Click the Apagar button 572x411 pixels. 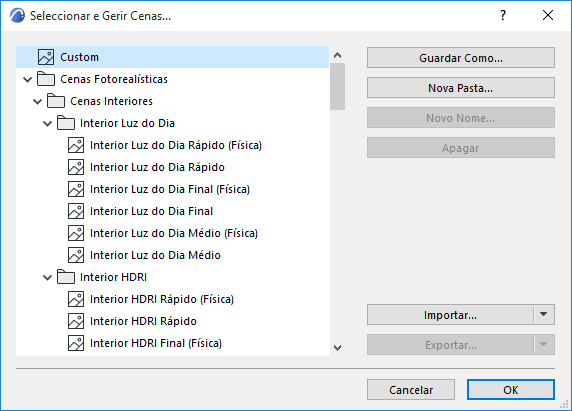click(461, 148)
